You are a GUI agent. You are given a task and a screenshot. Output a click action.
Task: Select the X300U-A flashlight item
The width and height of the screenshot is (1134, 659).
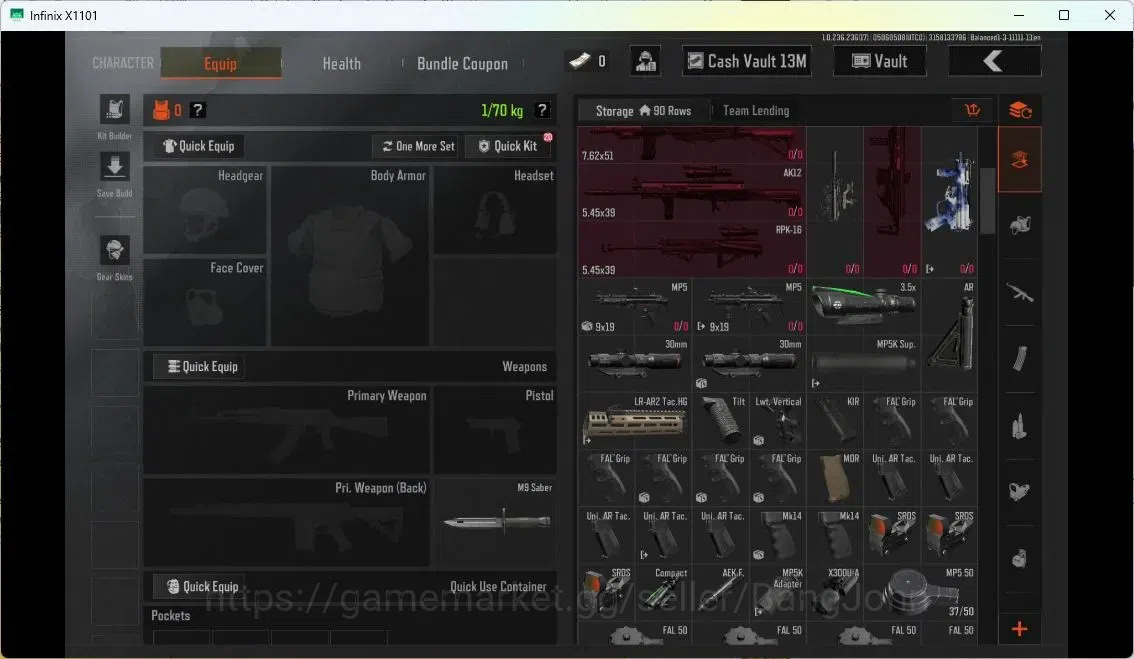coord(835,592)
